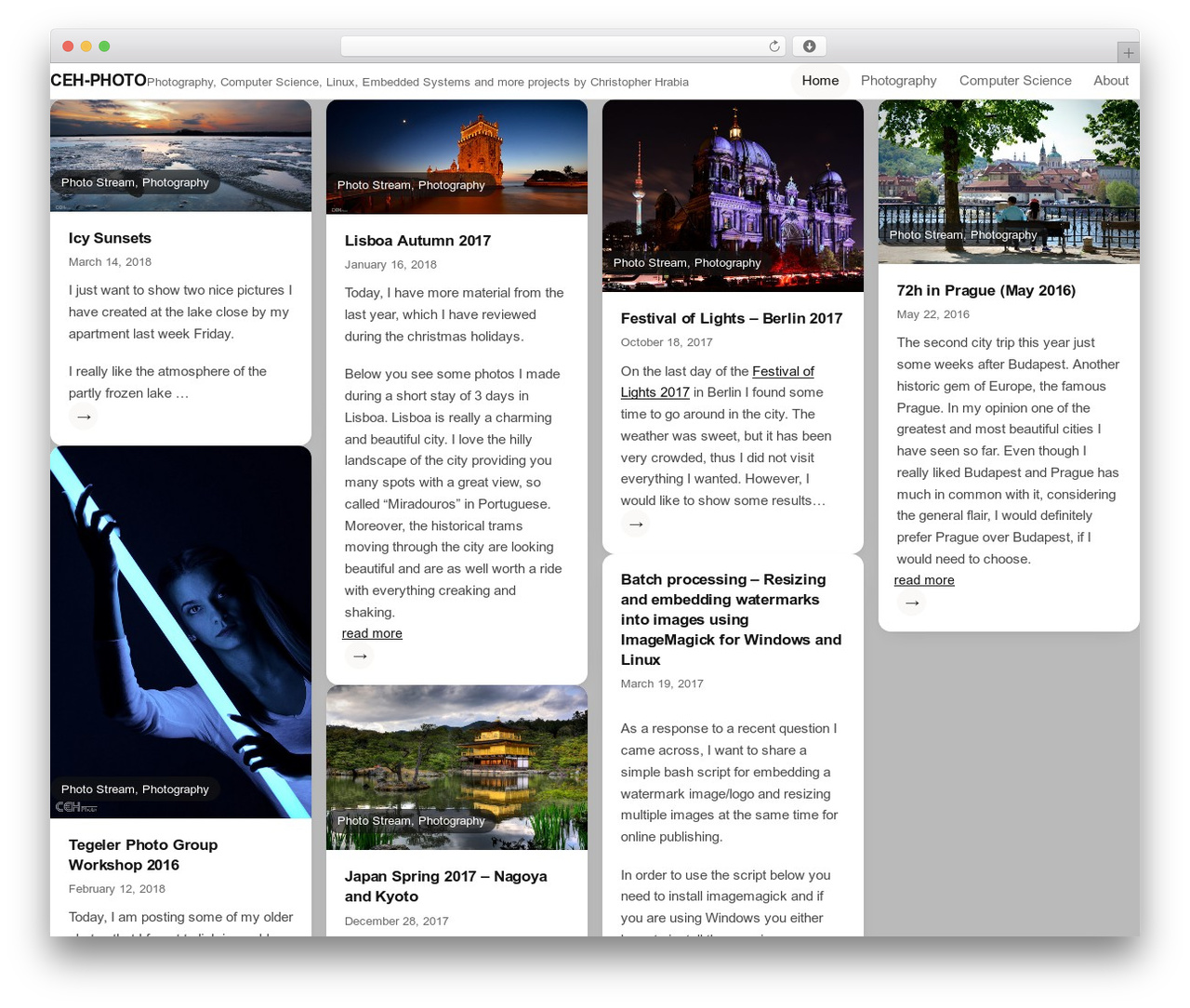
Task: Click the date March 14, 2018
Action: tap(110, 262)
